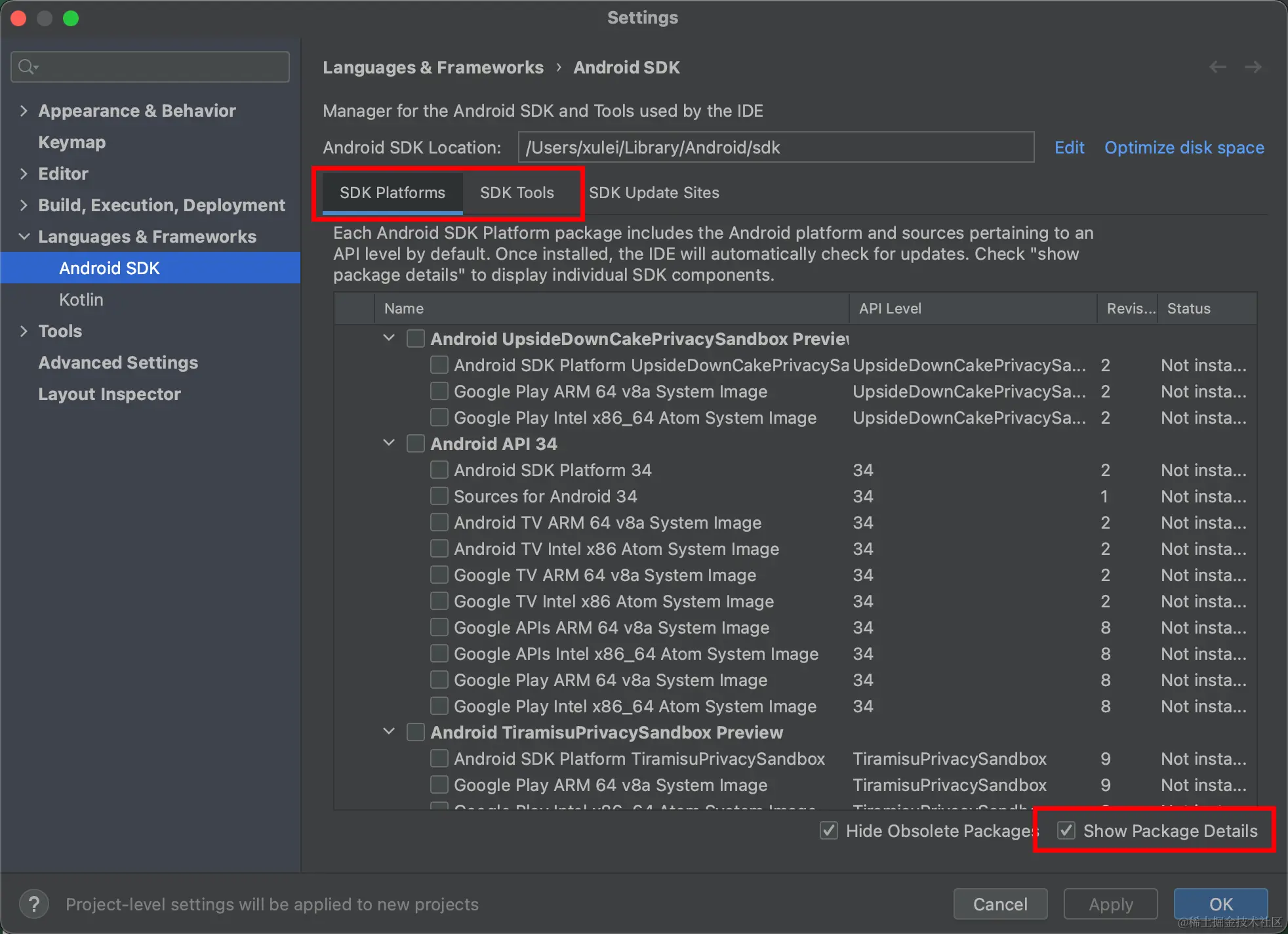
Task: Expand Appearance & Behavior section
Action: [24, 111]
